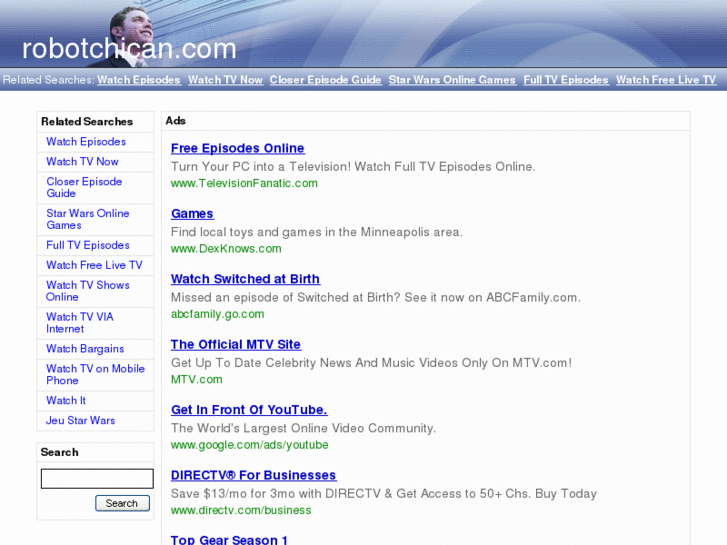Click the sidebar 'Related Searches' heading
This screenshot has width=727, height=545.
tap(87, 122)
